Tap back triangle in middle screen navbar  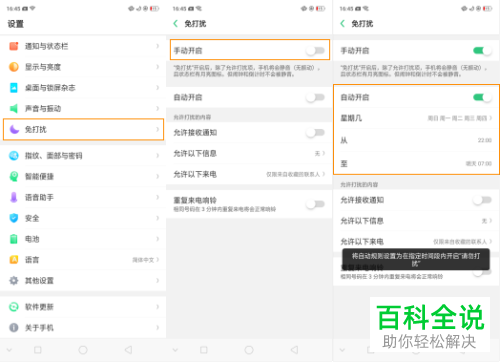[294, 350]
